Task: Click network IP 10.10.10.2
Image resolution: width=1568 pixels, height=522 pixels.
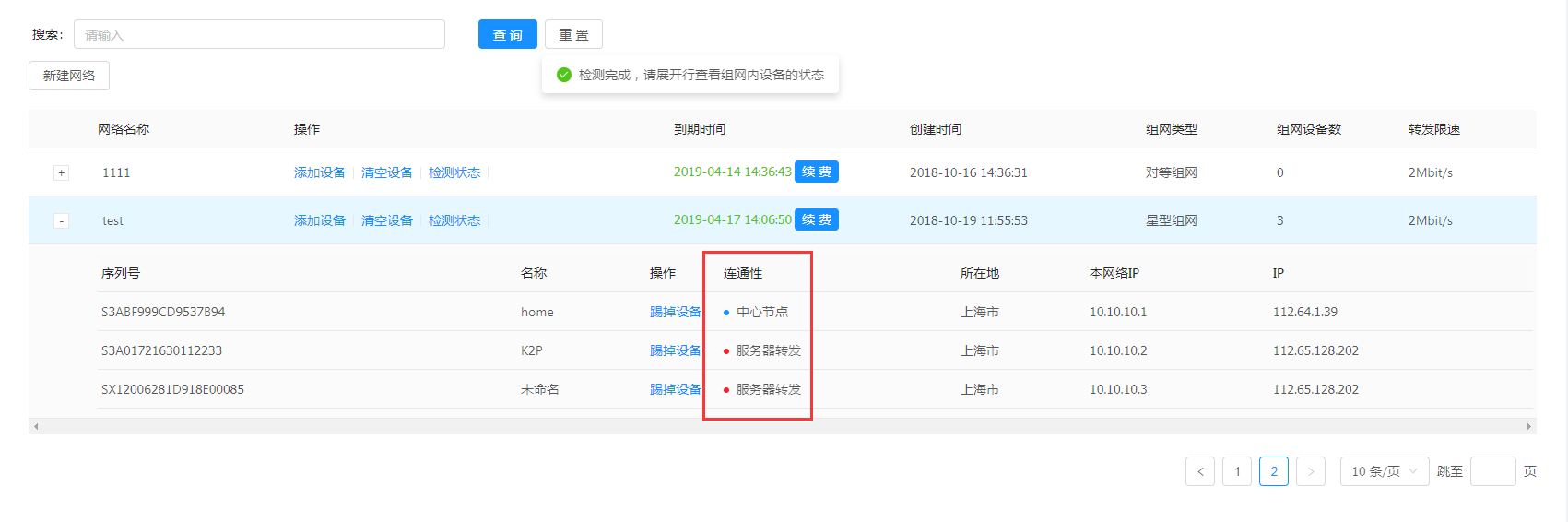Action: tap(1118, 350)
